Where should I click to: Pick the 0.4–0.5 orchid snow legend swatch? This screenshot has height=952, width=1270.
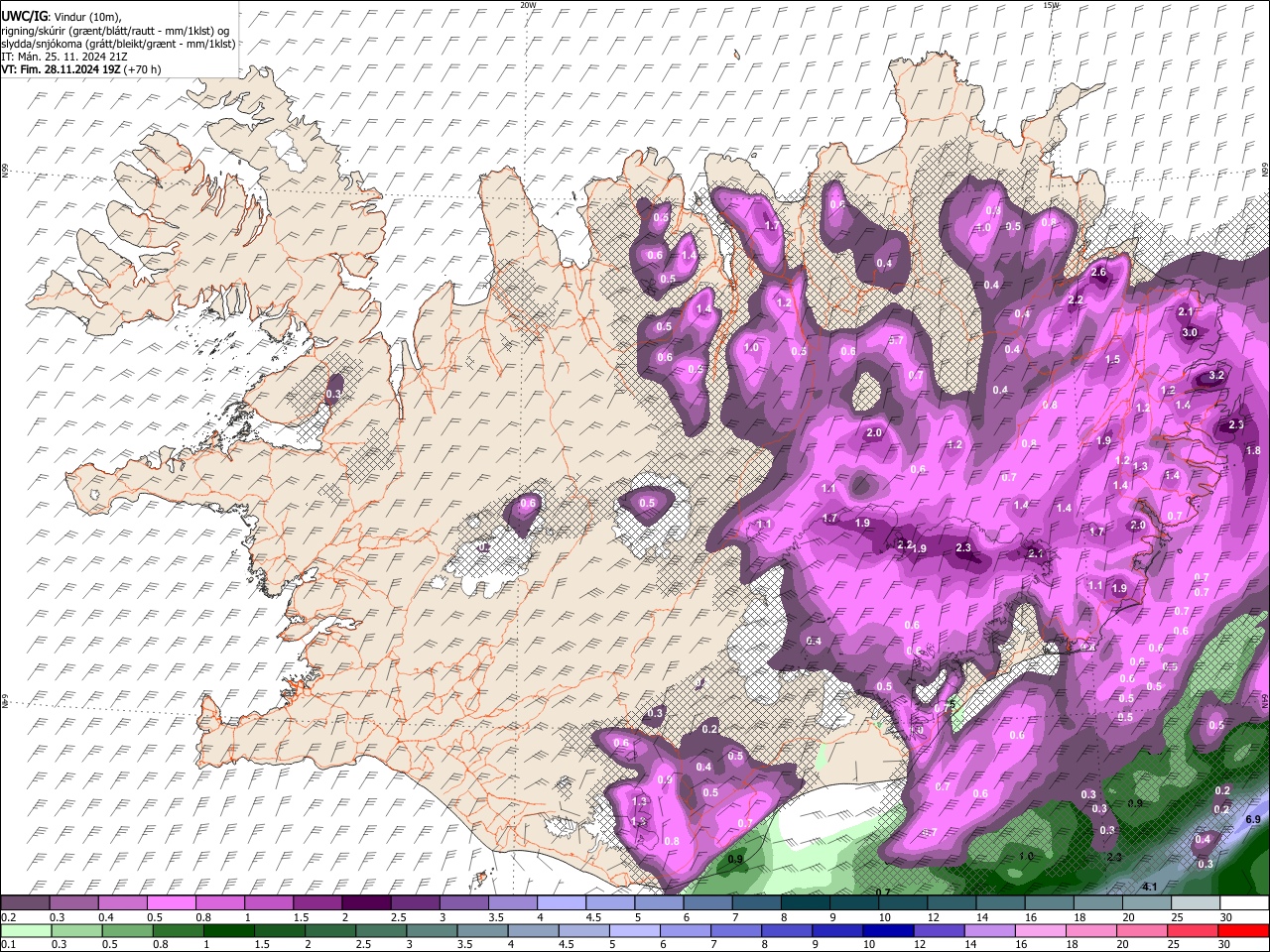122,903
